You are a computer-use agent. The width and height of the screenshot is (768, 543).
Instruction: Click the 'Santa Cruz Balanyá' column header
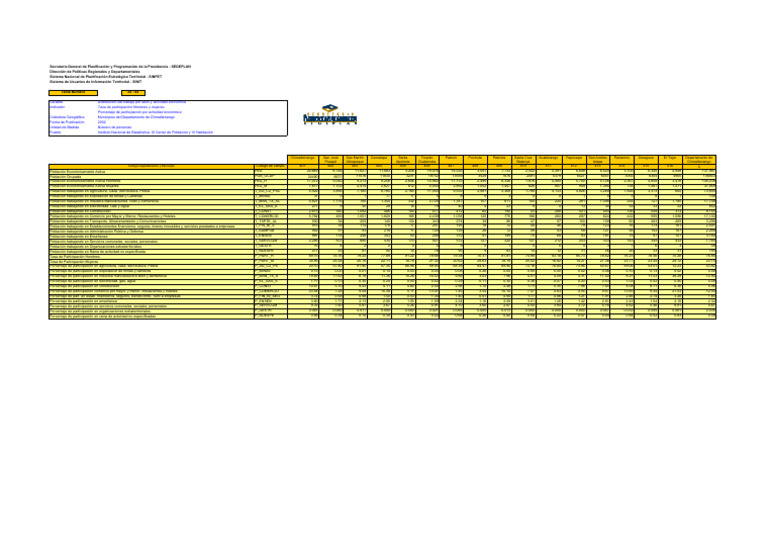524,160
